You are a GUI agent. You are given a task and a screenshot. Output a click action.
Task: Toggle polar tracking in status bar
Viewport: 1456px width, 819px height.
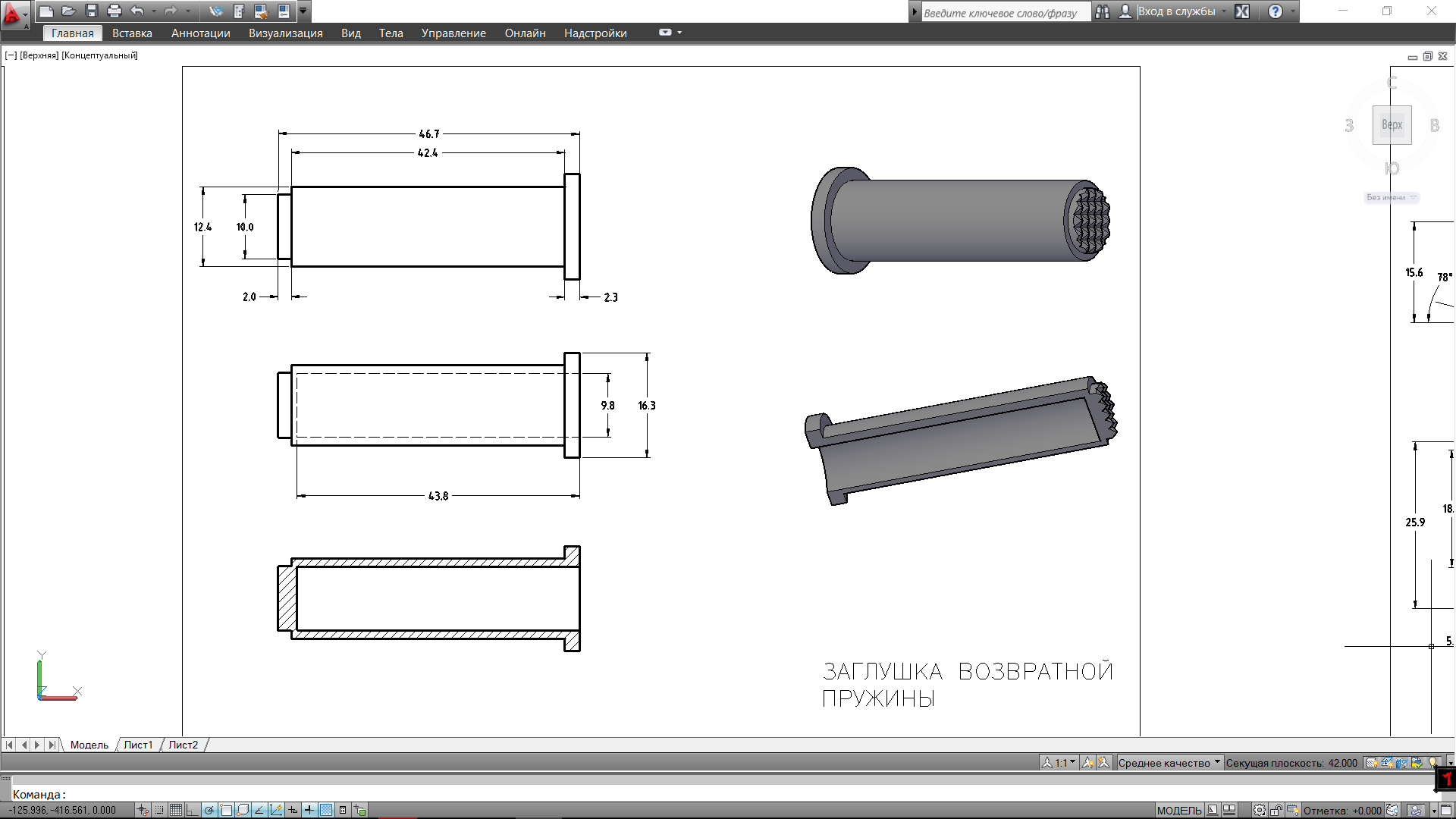click(x=209, y=810)
